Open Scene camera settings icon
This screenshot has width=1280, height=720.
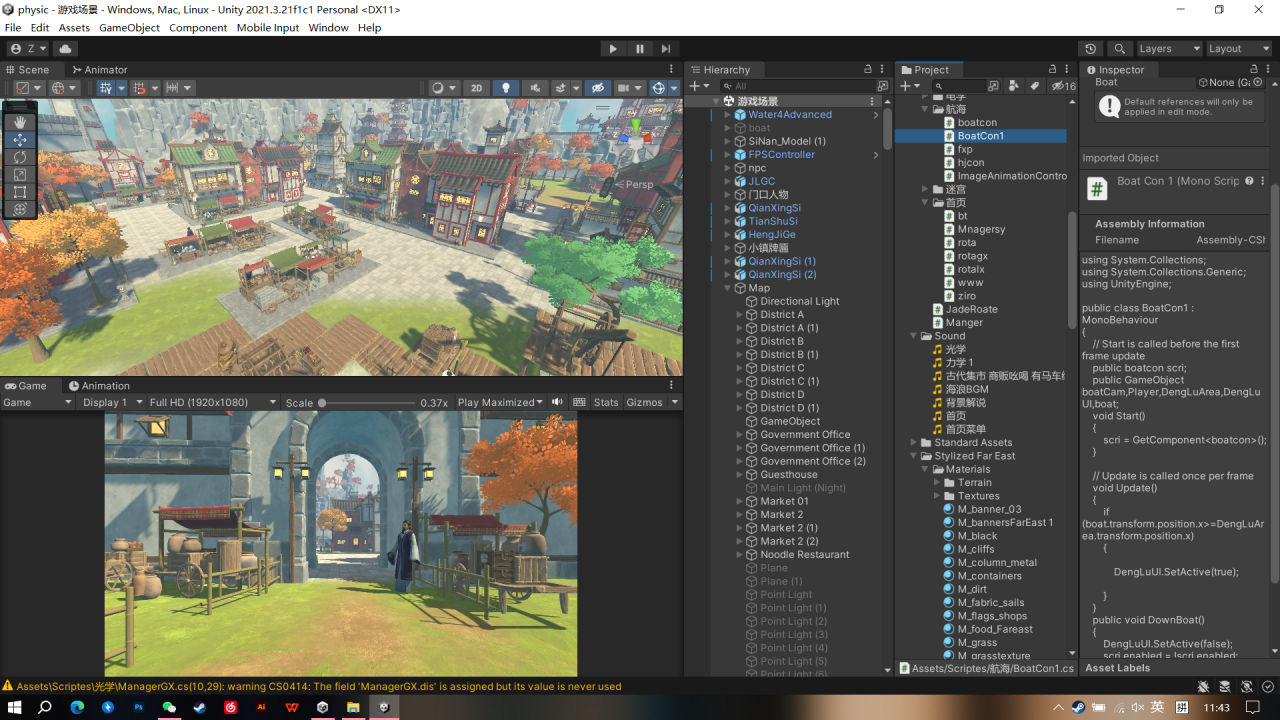click(628, 88)
